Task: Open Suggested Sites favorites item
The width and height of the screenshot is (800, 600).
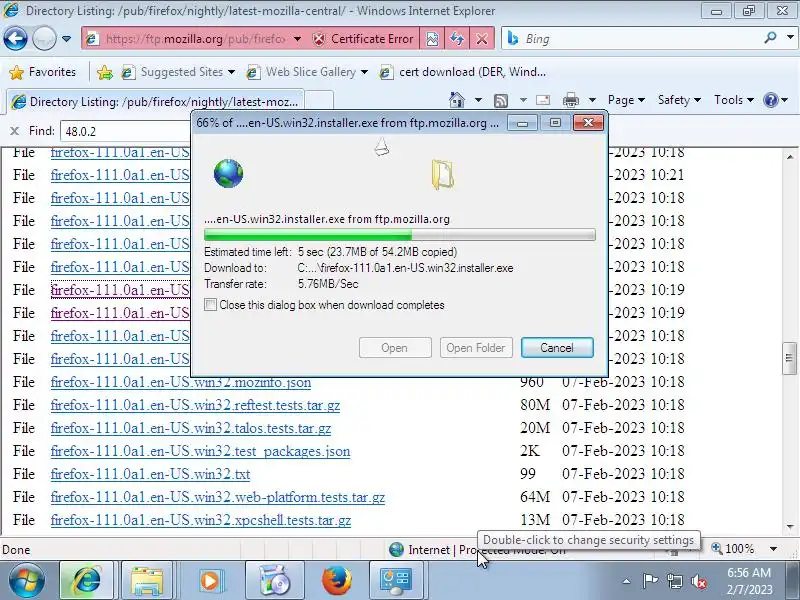Action: pos(178,72)
